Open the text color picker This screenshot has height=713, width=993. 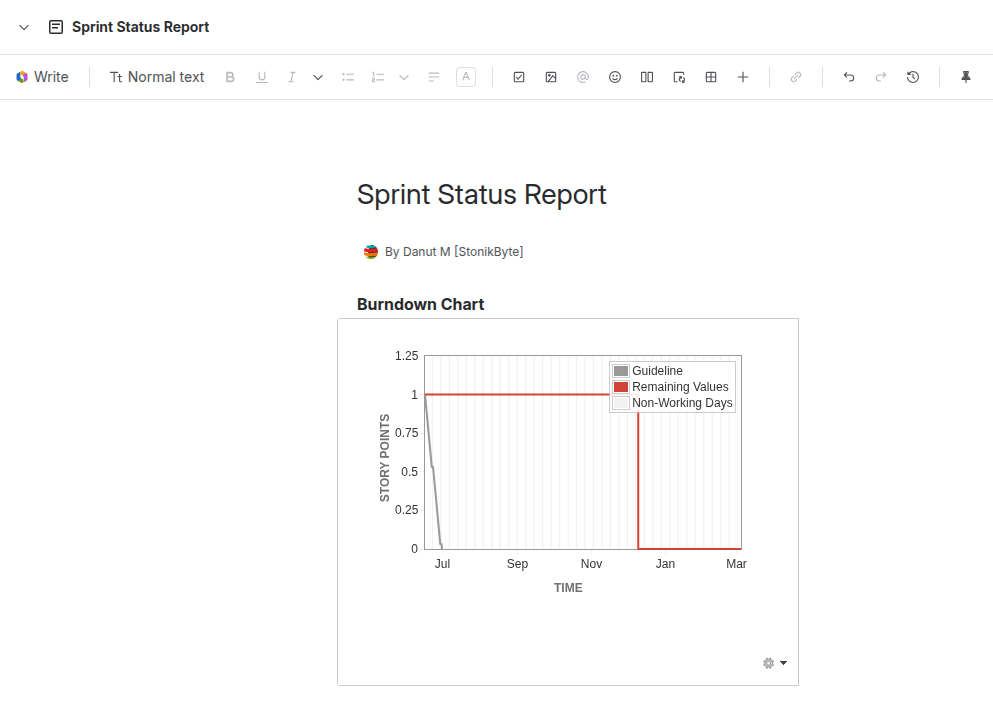[466, 77]
